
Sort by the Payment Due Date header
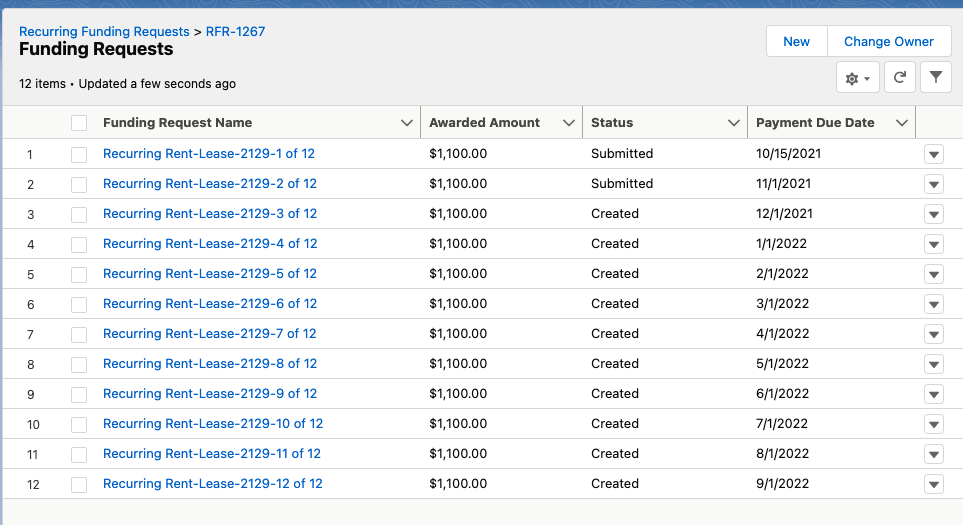coord(815,123)
